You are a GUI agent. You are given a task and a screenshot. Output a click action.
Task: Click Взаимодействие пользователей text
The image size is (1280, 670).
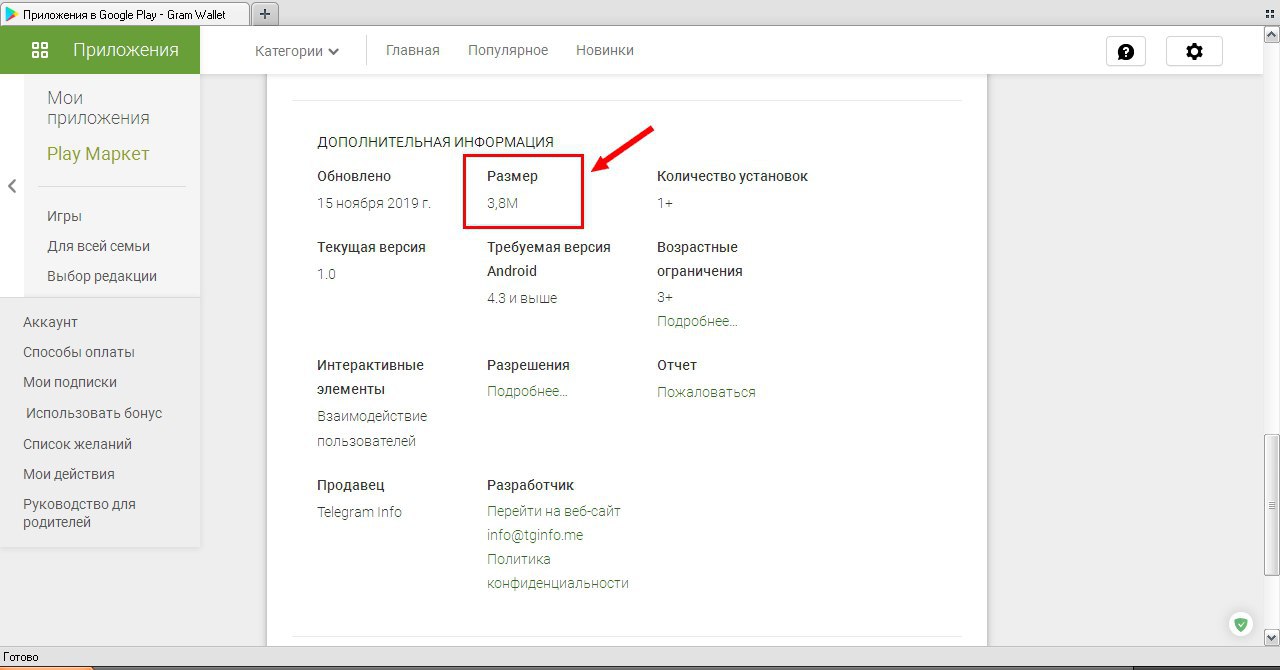tap(372, 428)
